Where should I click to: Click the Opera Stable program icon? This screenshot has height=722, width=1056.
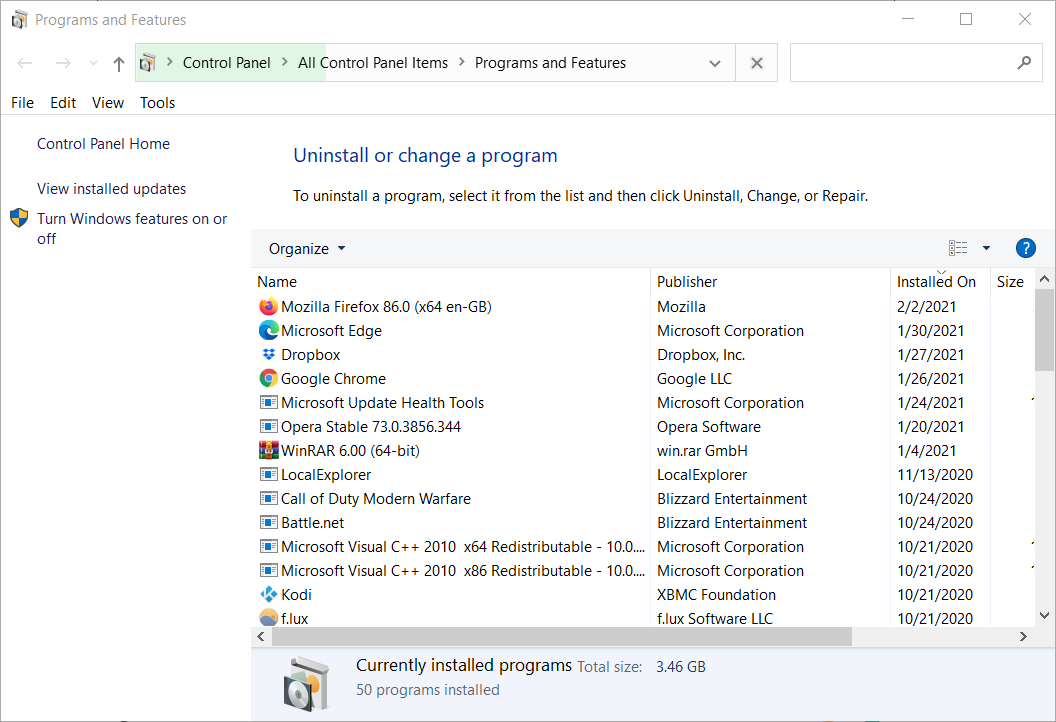(268, 426)
